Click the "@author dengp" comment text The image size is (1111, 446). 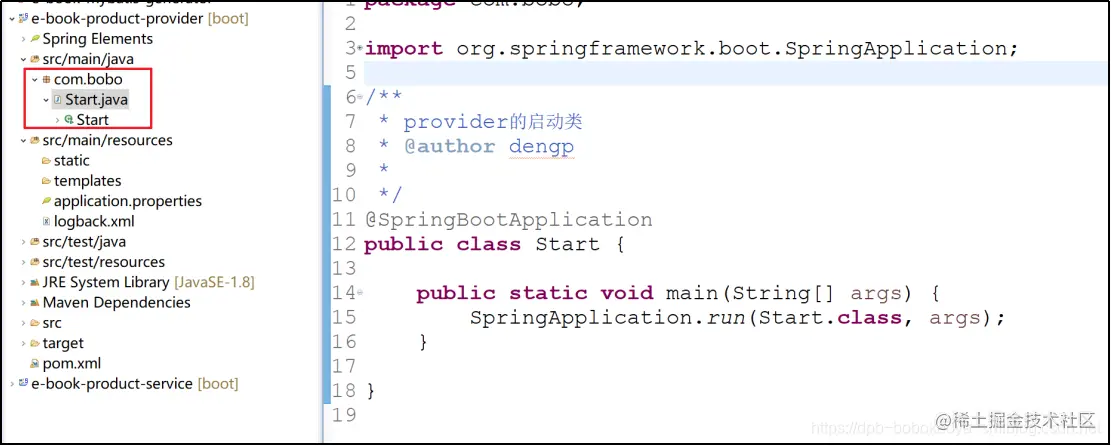(x=489, y=147)
